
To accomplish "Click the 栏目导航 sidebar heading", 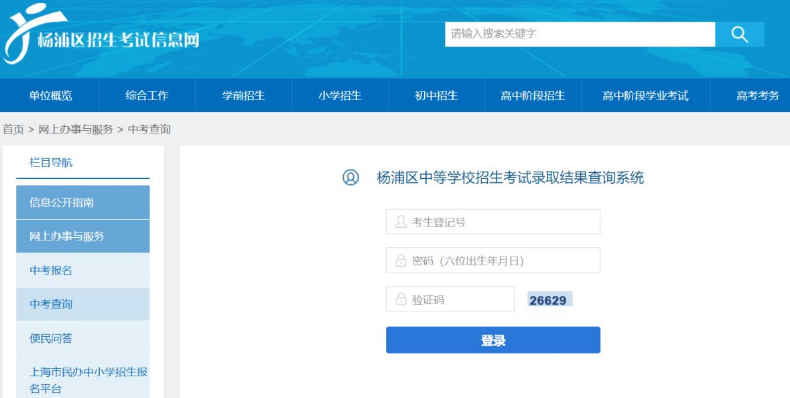I will point(51,162).
